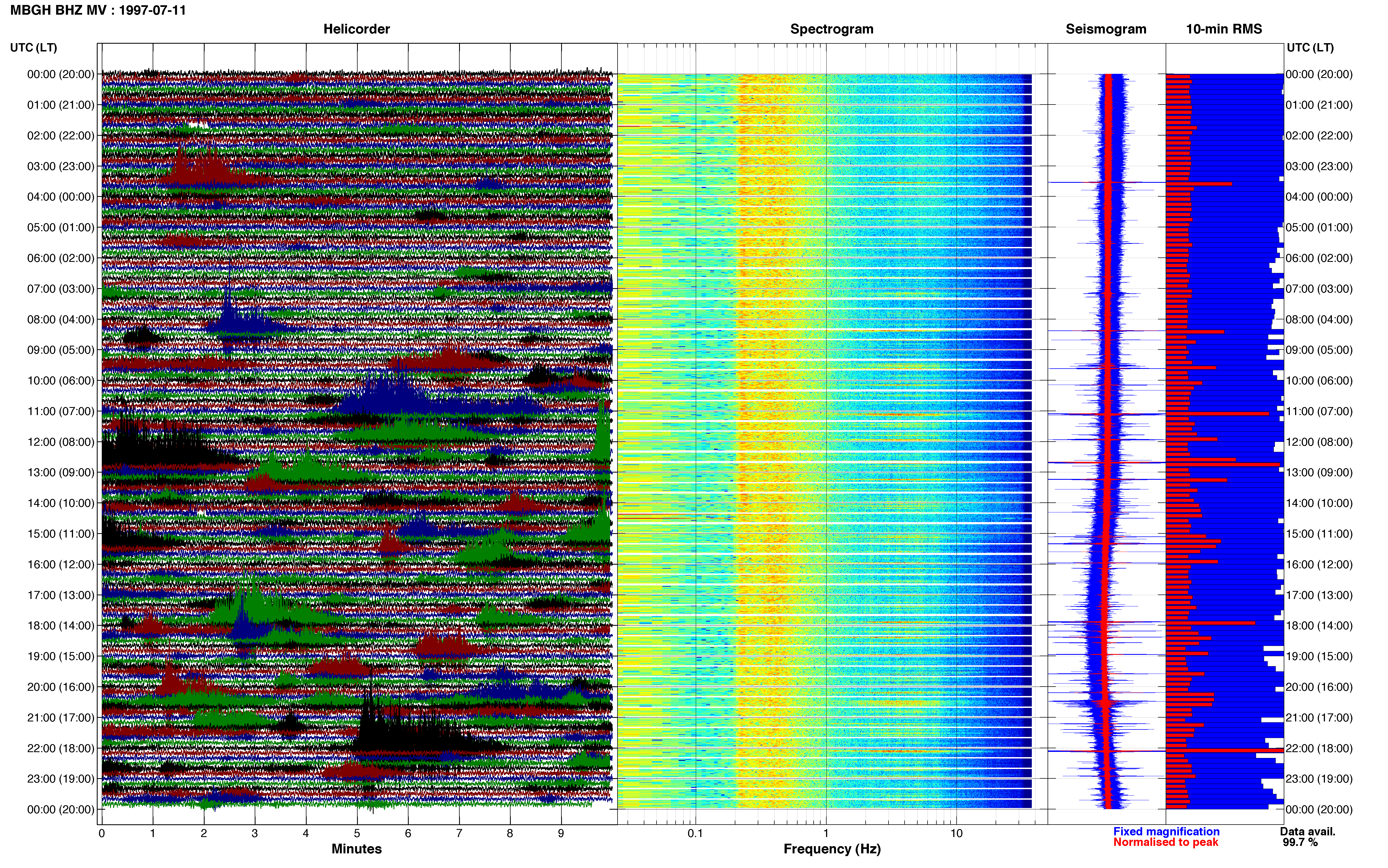Click the left '08:00 (04:00)' time label
The height and width of the screenshot is (868, 1388).
coord(60,320)
